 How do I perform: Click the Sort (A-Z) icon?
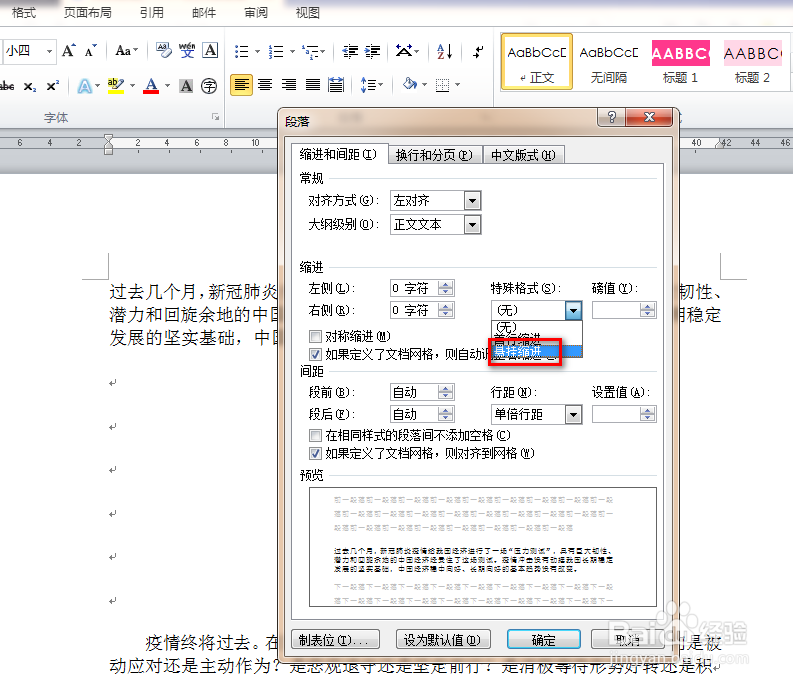(x=445, y=51)
